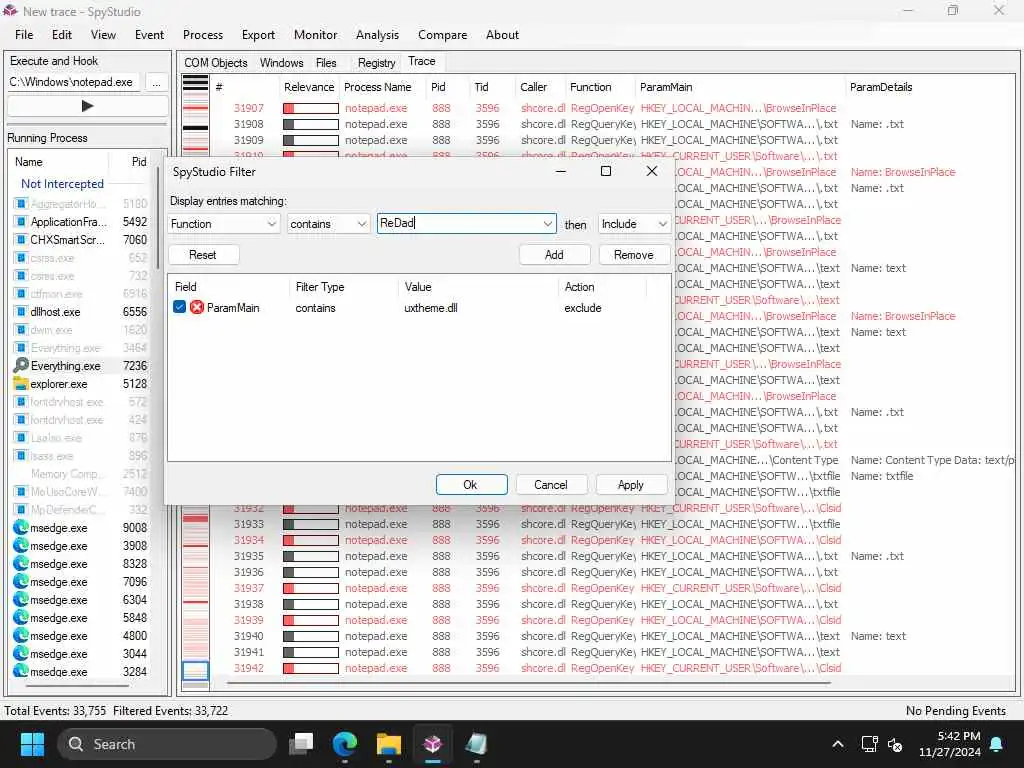Click the msedge.exe icon with Pid 4800
1024x768 pixels.
click(x=21, y=635)
